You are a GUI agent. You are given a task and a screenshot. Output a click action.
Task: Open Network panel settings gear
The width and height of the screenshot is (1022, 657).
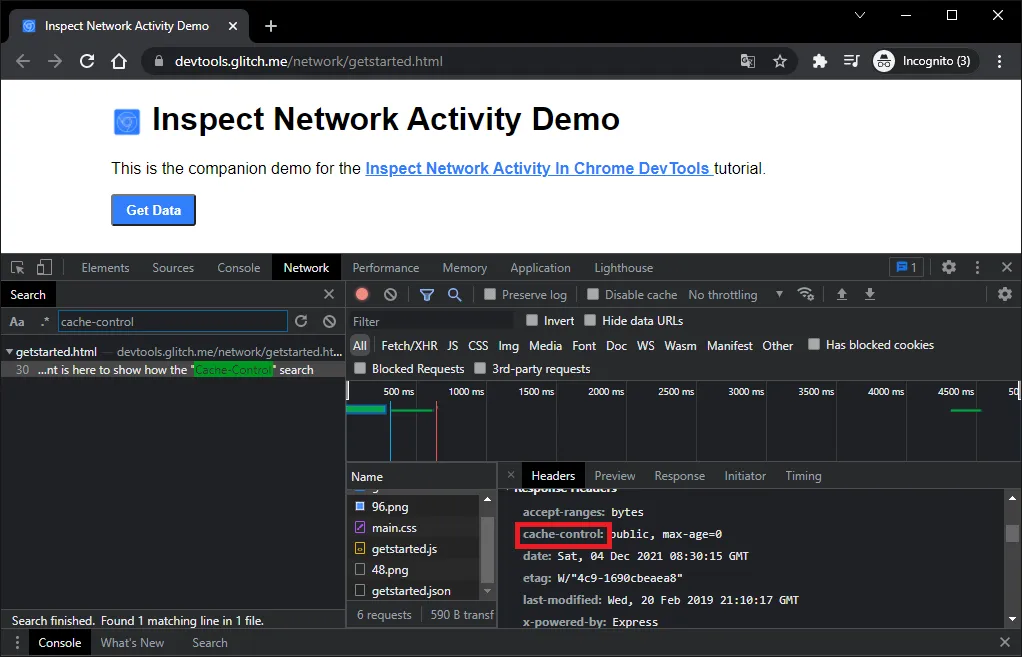coord(1005,294)
